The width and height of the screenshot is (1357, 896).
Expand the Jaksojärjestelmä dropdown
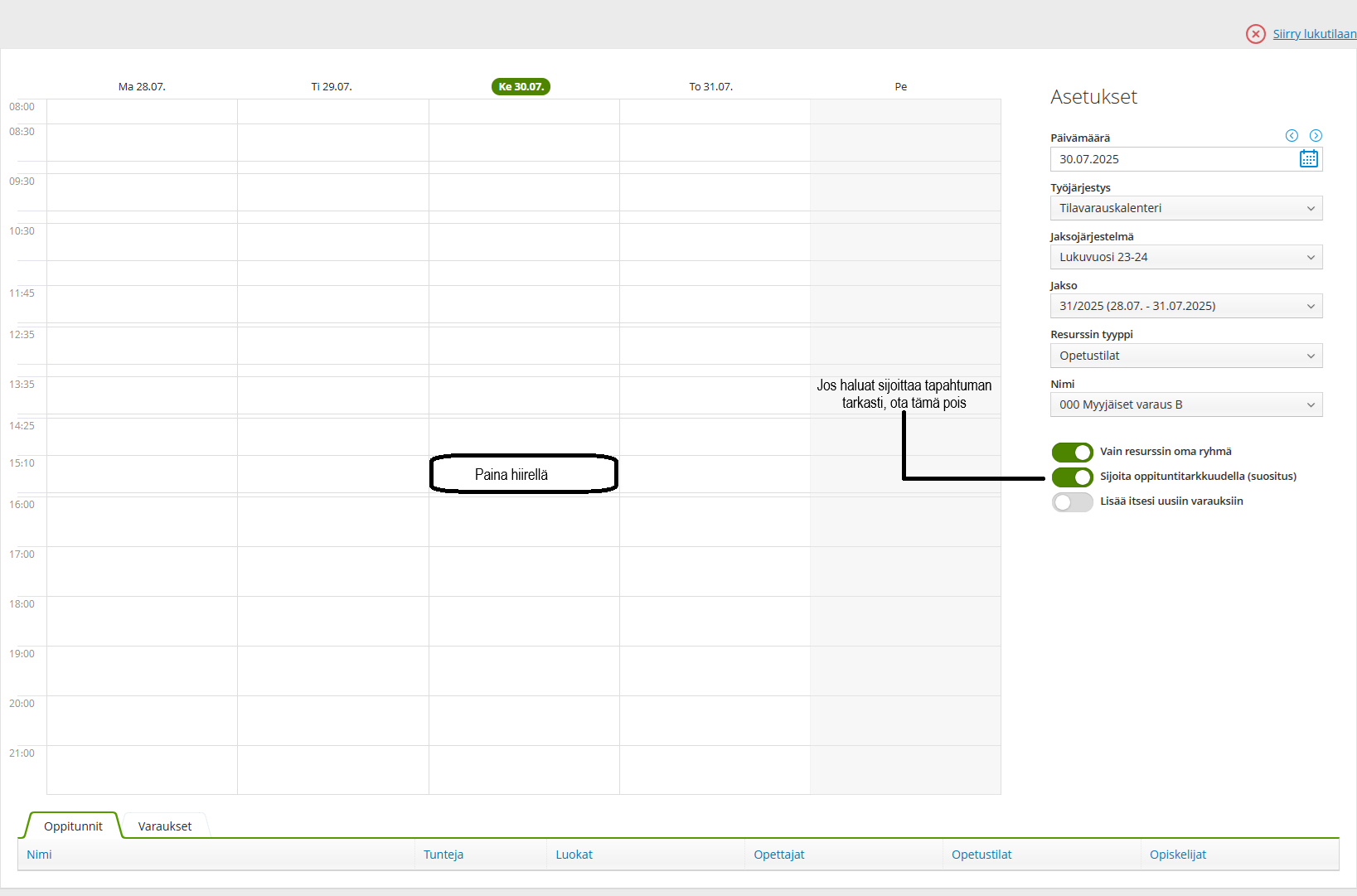(1185, 257)
